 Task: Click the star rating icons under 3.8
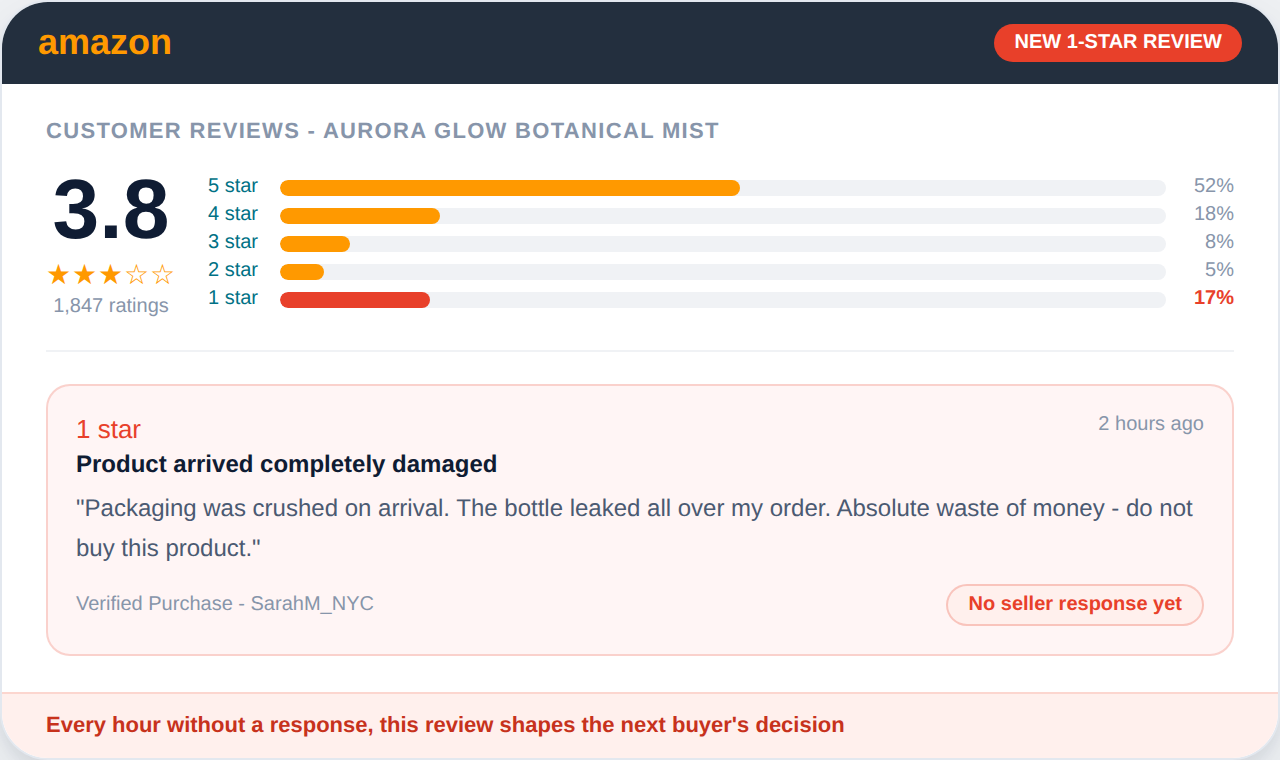110,275
